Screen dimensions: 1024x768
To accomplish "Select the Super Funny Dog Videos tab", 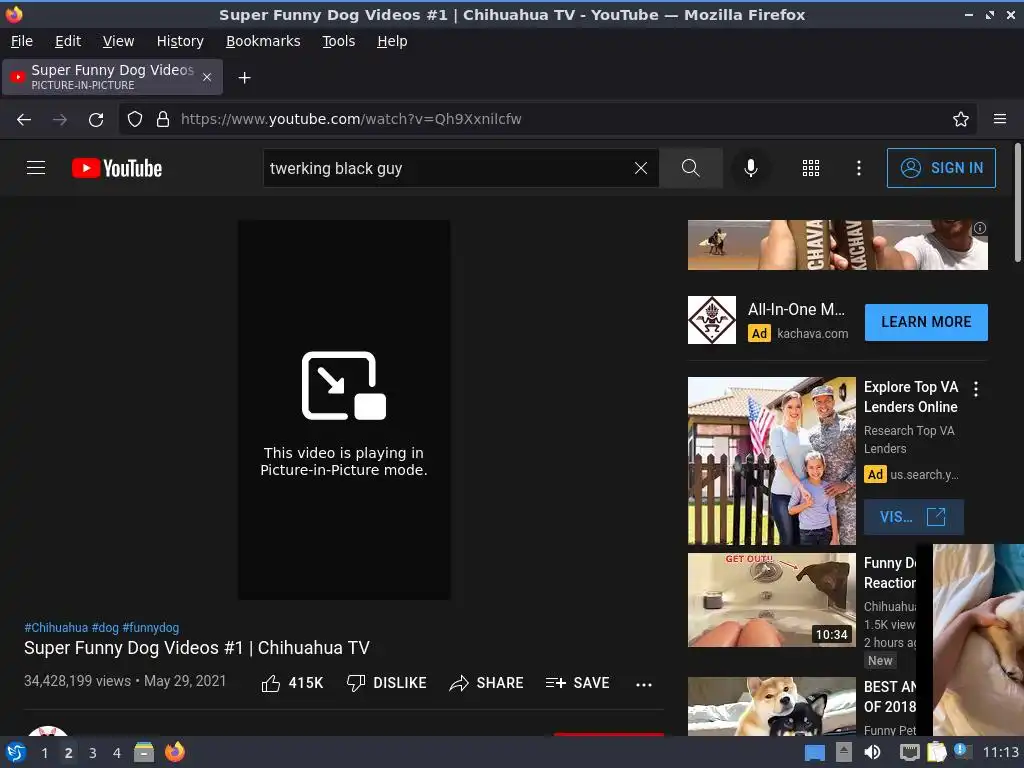I will 112,77.
